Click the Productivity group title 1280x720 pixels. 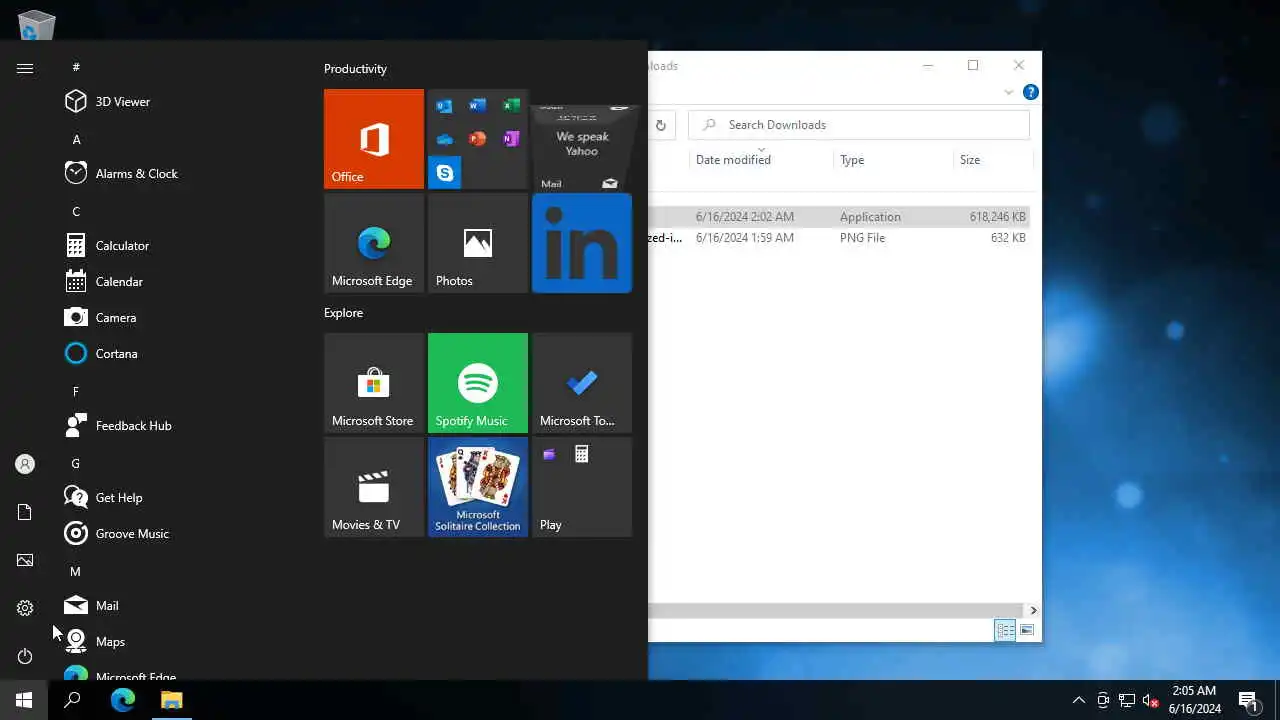tap(355, 68)
